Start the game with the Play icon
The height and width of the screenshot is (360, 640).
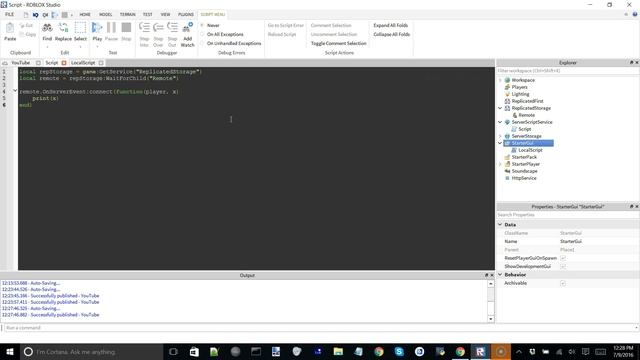(x=97, y=28)
